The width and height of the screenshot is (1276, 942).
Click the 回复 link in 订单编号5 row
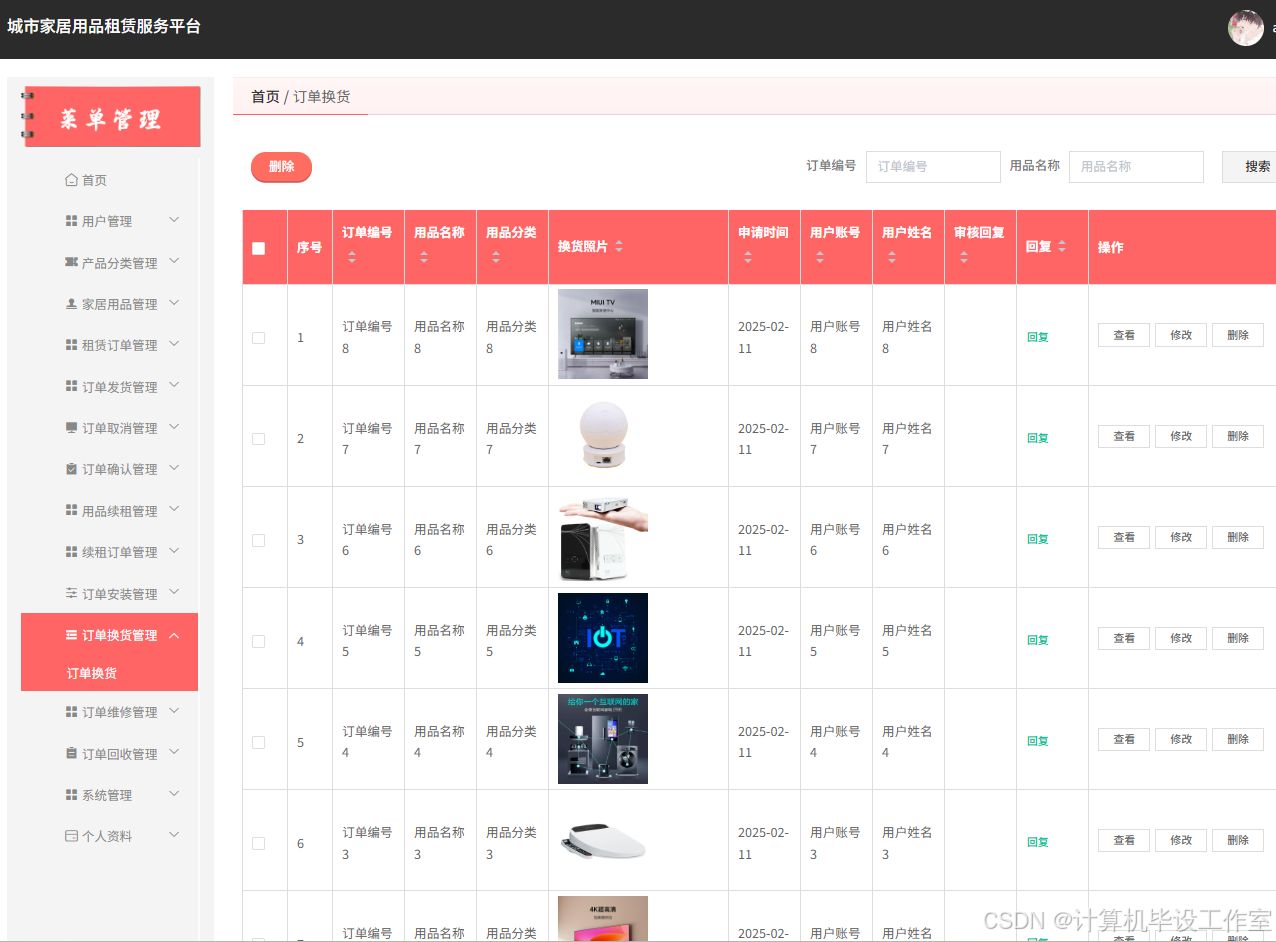pyautogui.click(x=1038, y=640)
